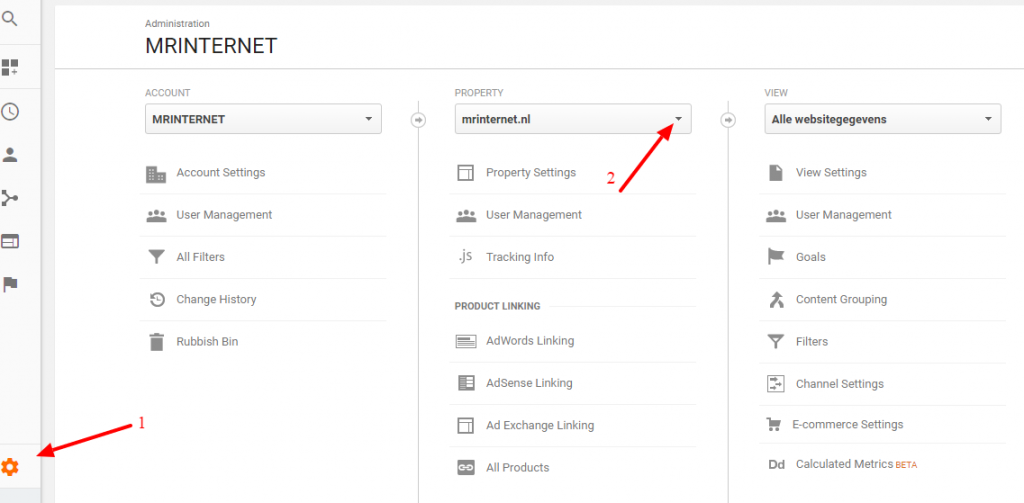Click the icon beside Content Grouping
The image size is (1024, 503).
(775, 300)
